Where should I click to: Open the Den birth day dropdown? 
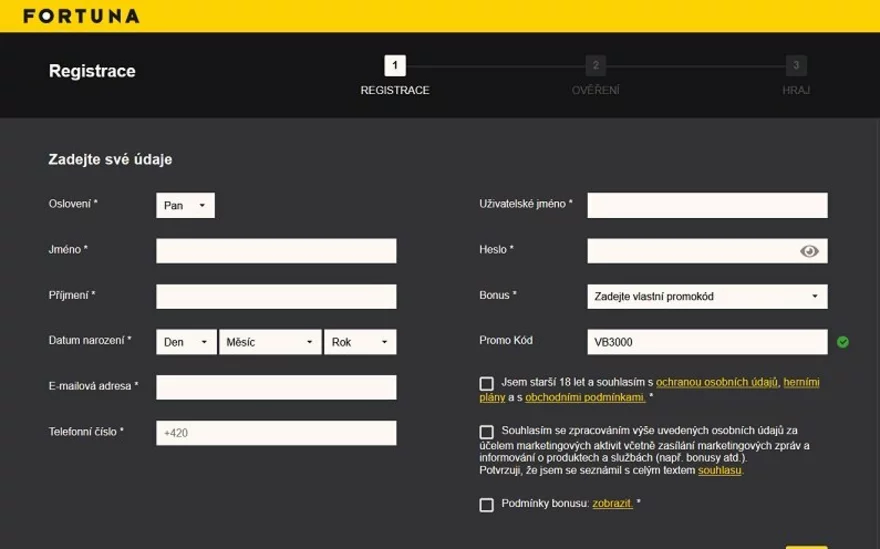(x=186, y=342)
